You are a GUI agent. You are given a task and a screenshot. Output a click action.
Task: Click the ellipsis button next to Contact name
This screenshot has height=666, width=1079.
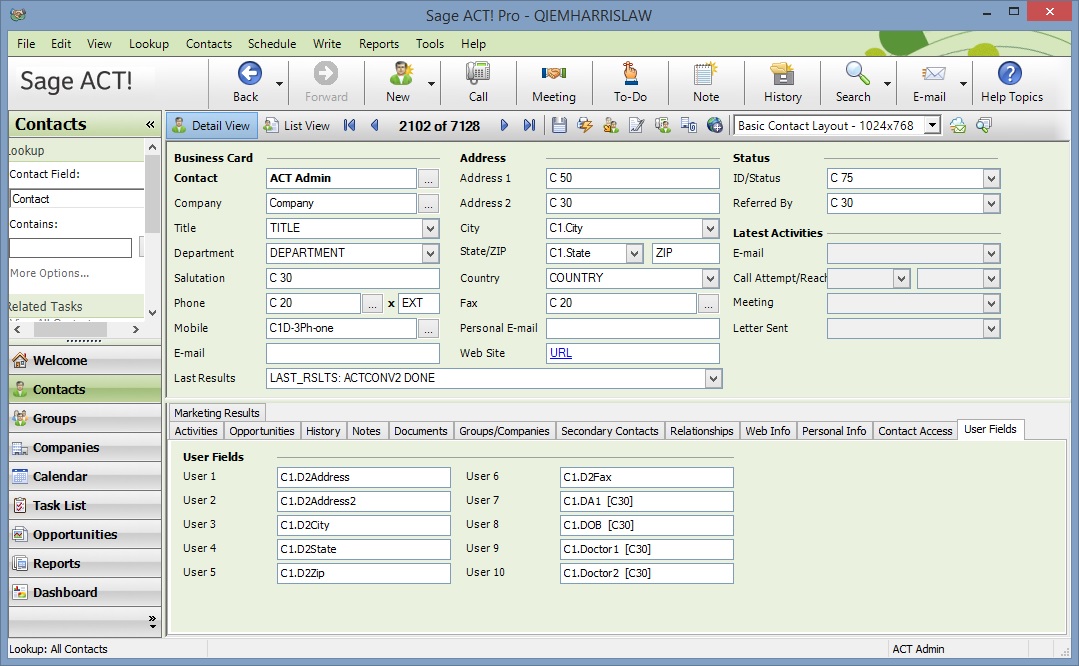[x=428, y=179]
